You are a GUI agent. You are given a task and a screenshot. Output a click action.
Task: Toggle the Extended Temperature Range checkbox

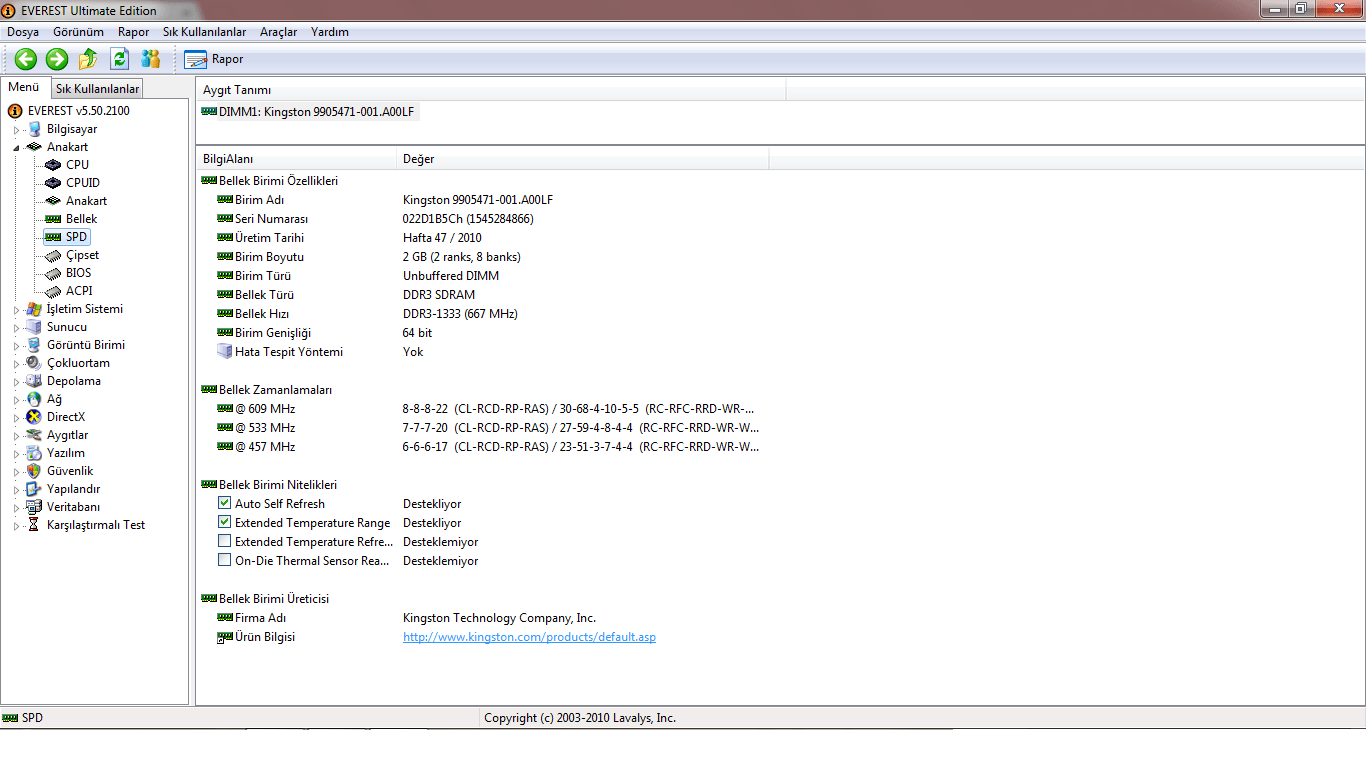224,523
